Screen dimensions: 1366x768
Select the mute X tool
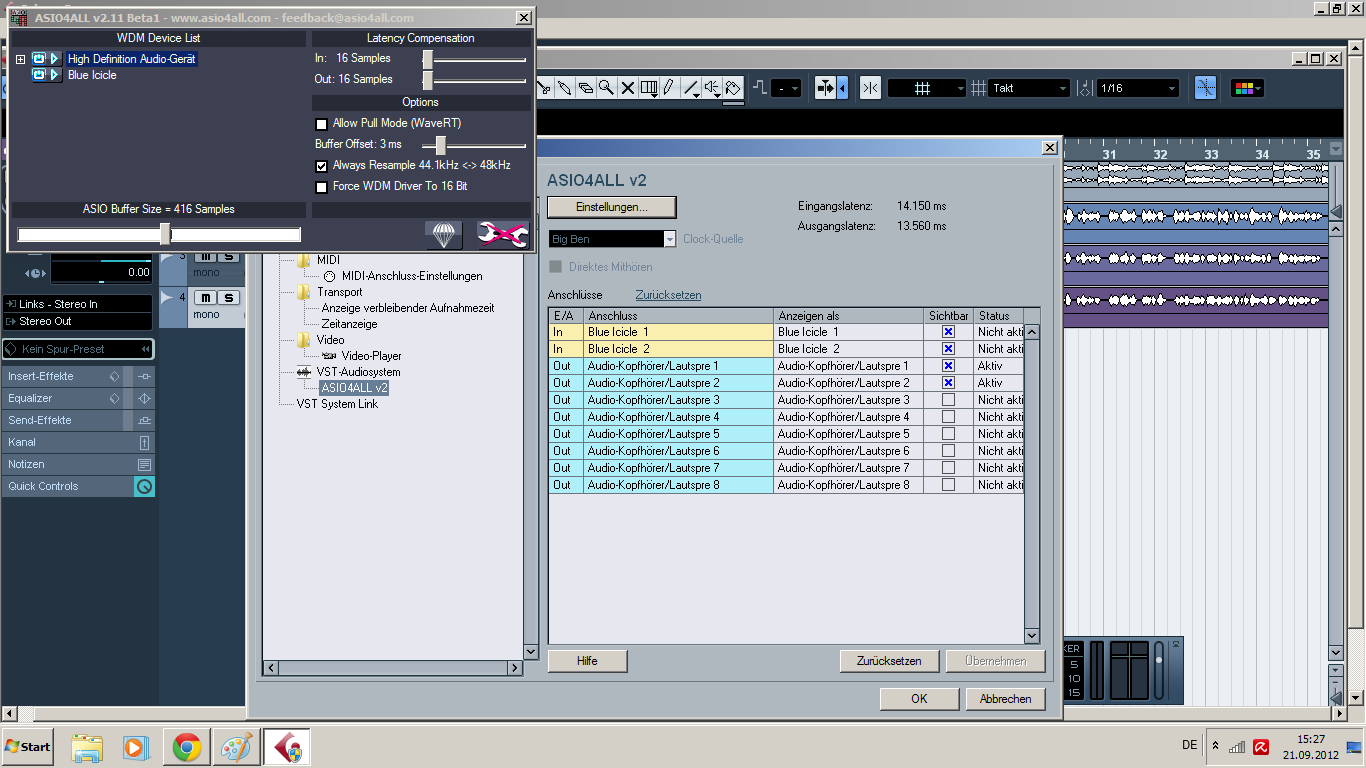pos(628,88)
